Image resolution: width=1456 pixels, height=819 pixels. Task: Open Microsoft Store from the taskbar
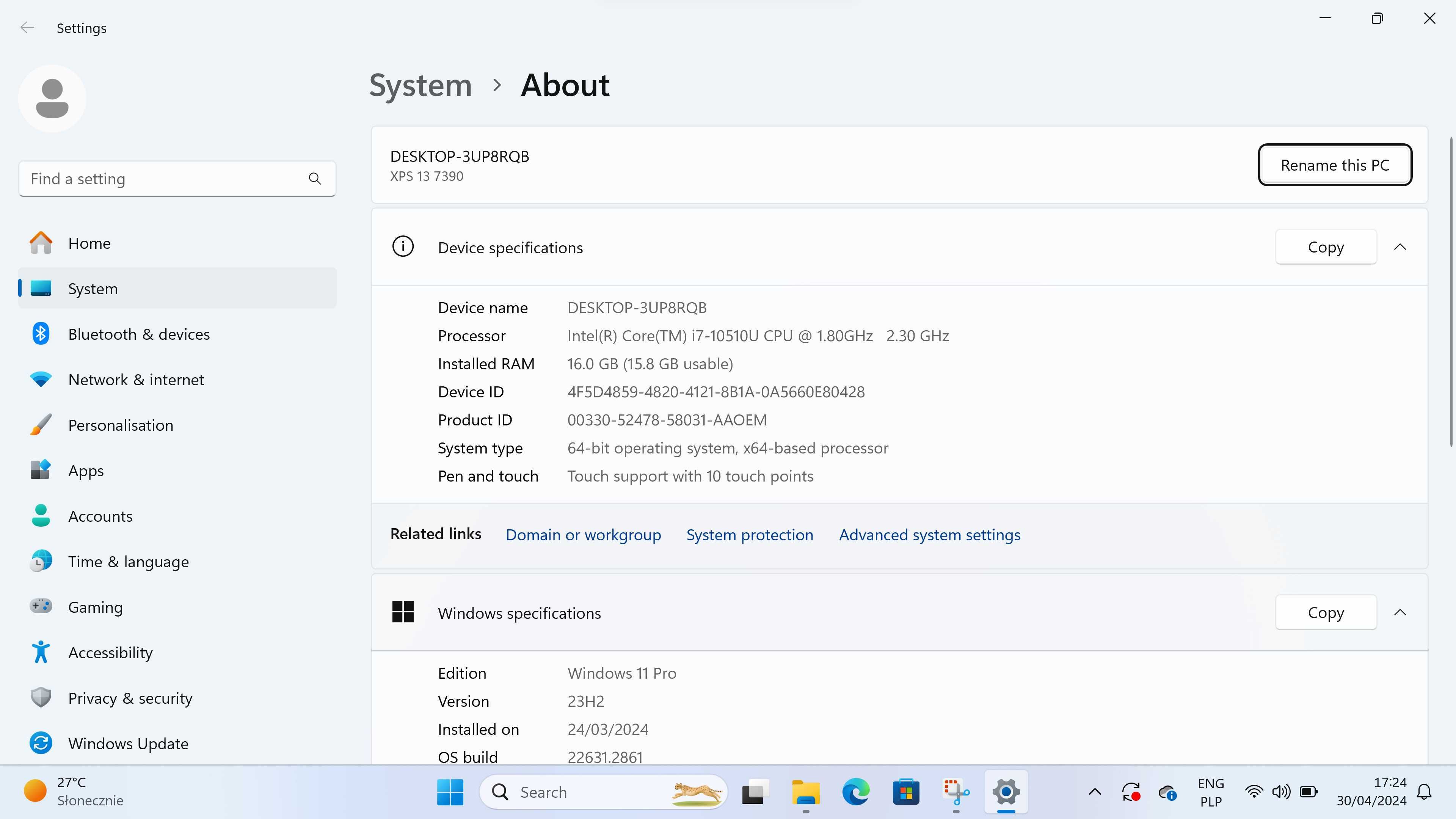pos(906,792)
